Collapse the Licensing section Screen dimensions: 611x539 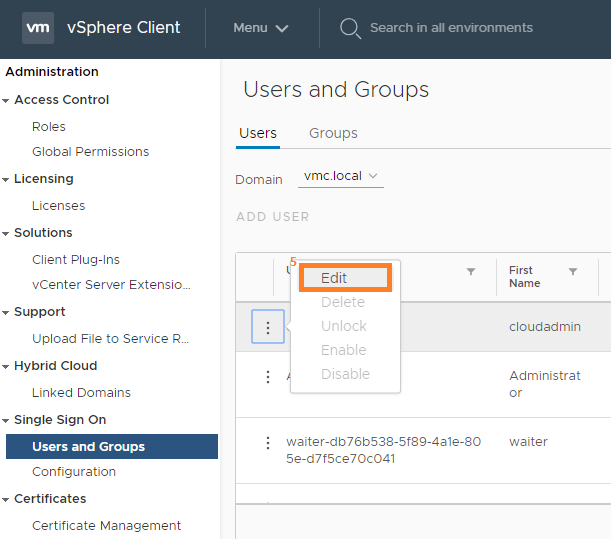pyautogui.click(x=5, y=180)
